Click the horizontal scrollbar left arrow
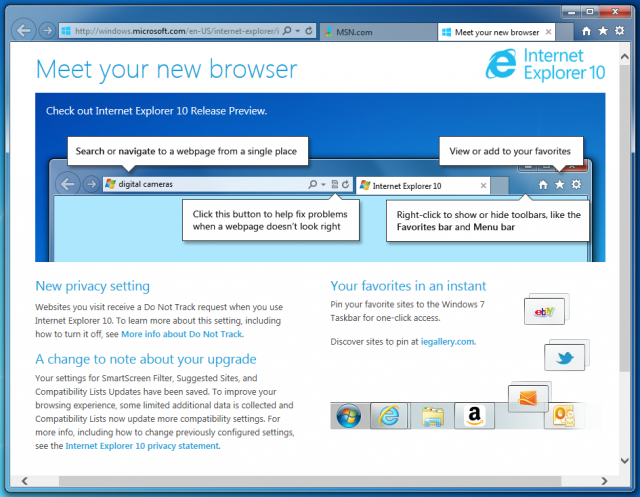The height and width of the screenshot is (497, 640). pos(25,481)
